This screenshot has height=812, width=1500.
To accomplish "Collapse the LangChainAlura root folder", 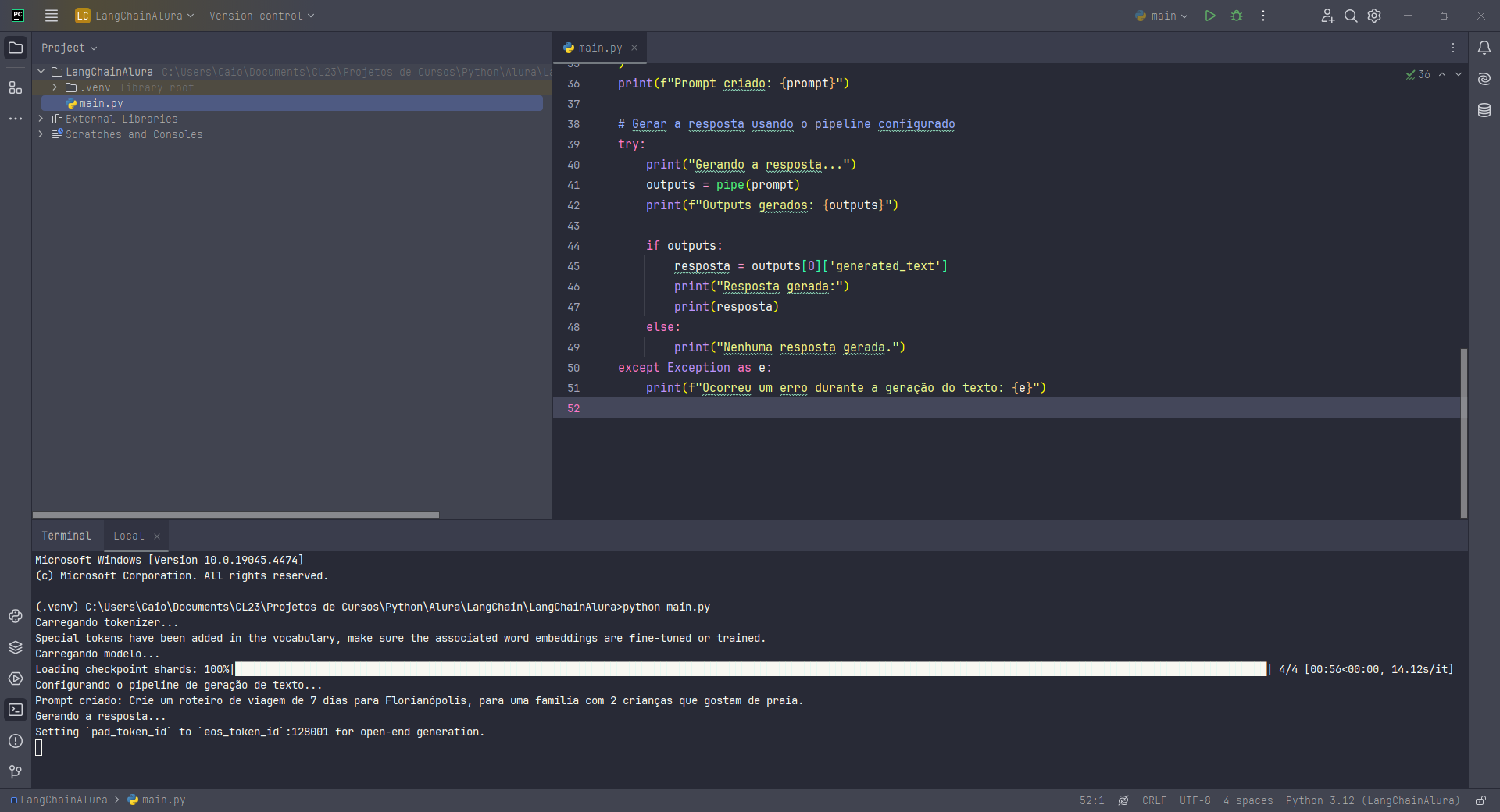I will tap(41, 72).
